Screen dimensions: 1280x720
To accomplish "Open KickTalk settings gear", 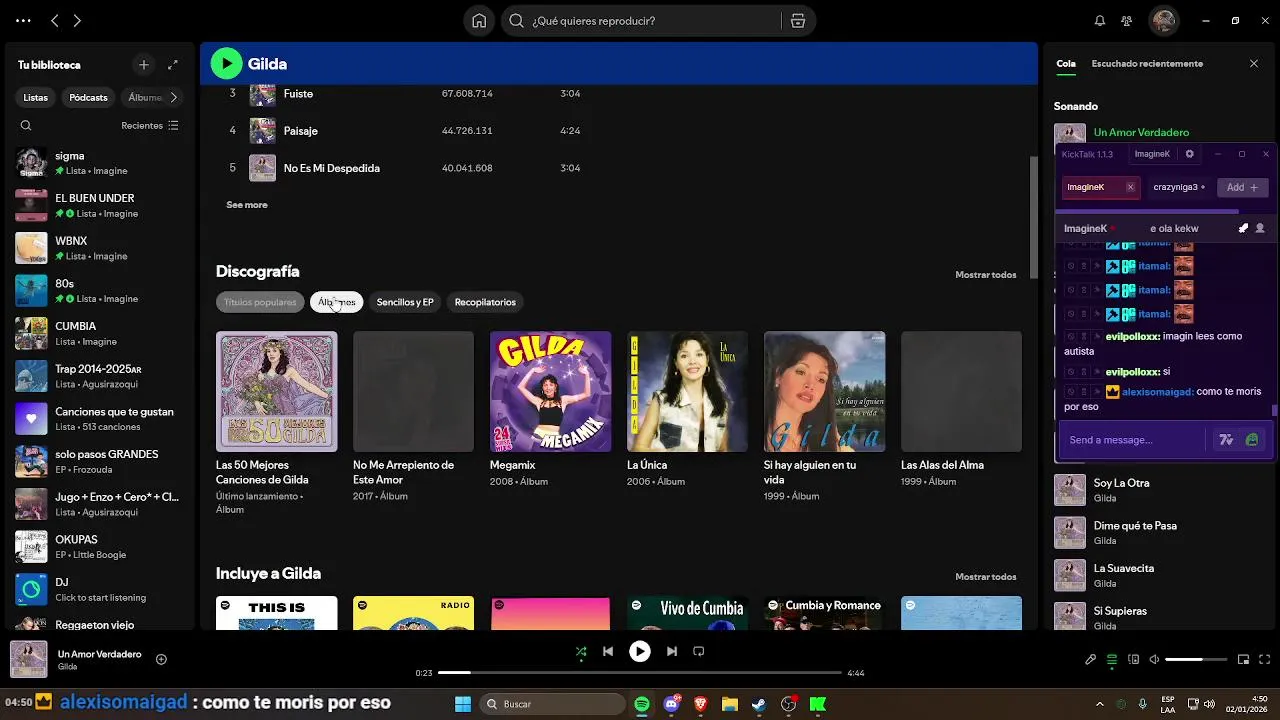I will (1189, 154).
